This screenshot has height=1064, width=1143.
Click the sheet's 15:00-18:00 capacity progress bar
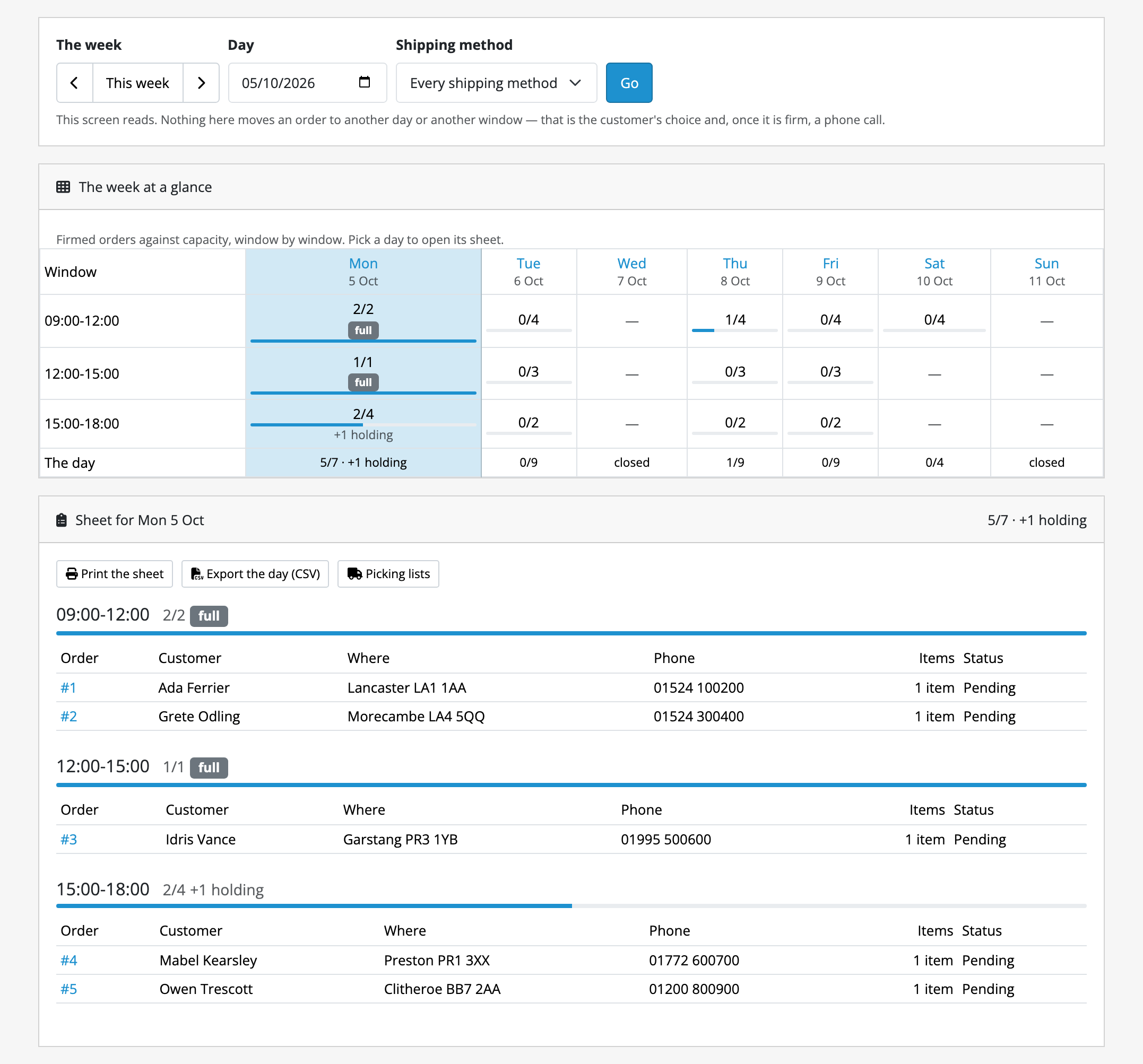click(571, 905)
